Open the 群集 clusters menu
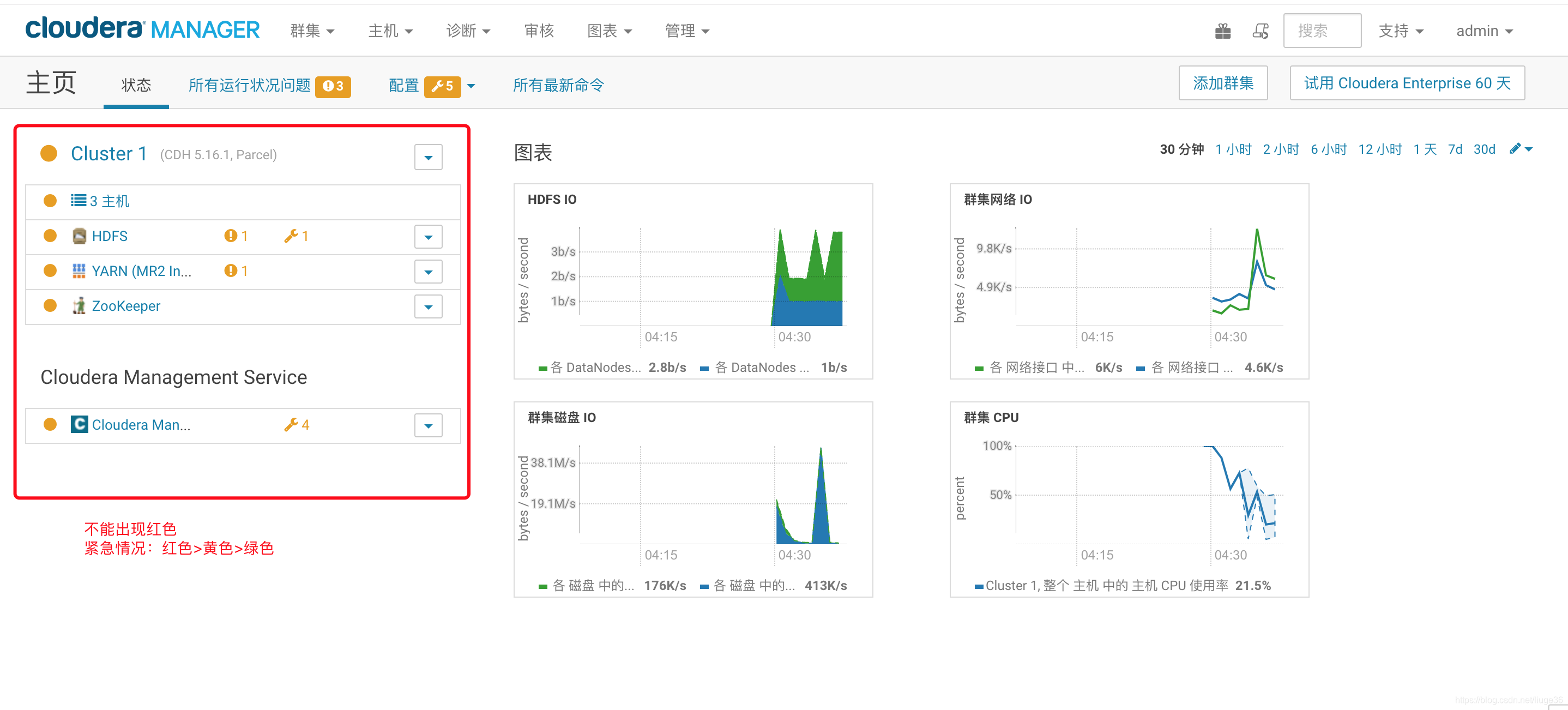The image size is (1568, 710). (312, 31)
